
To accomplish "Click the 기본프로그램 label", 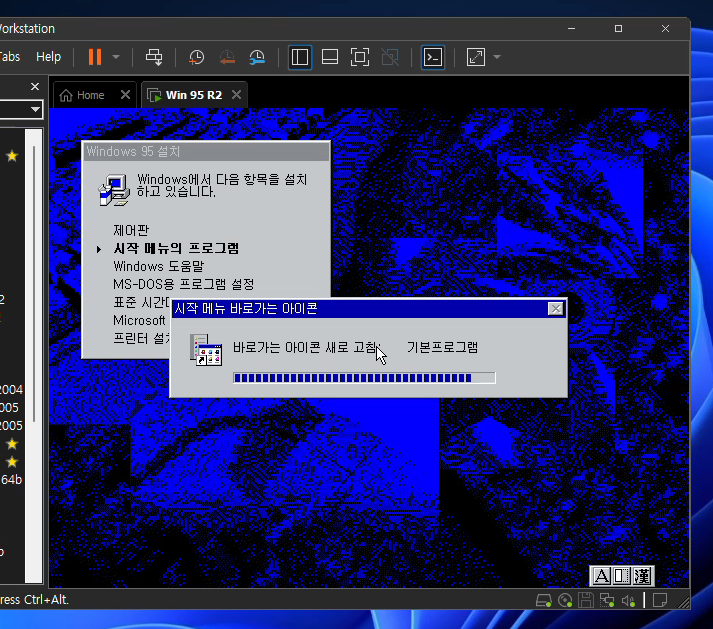I will (x=442, y=347).
